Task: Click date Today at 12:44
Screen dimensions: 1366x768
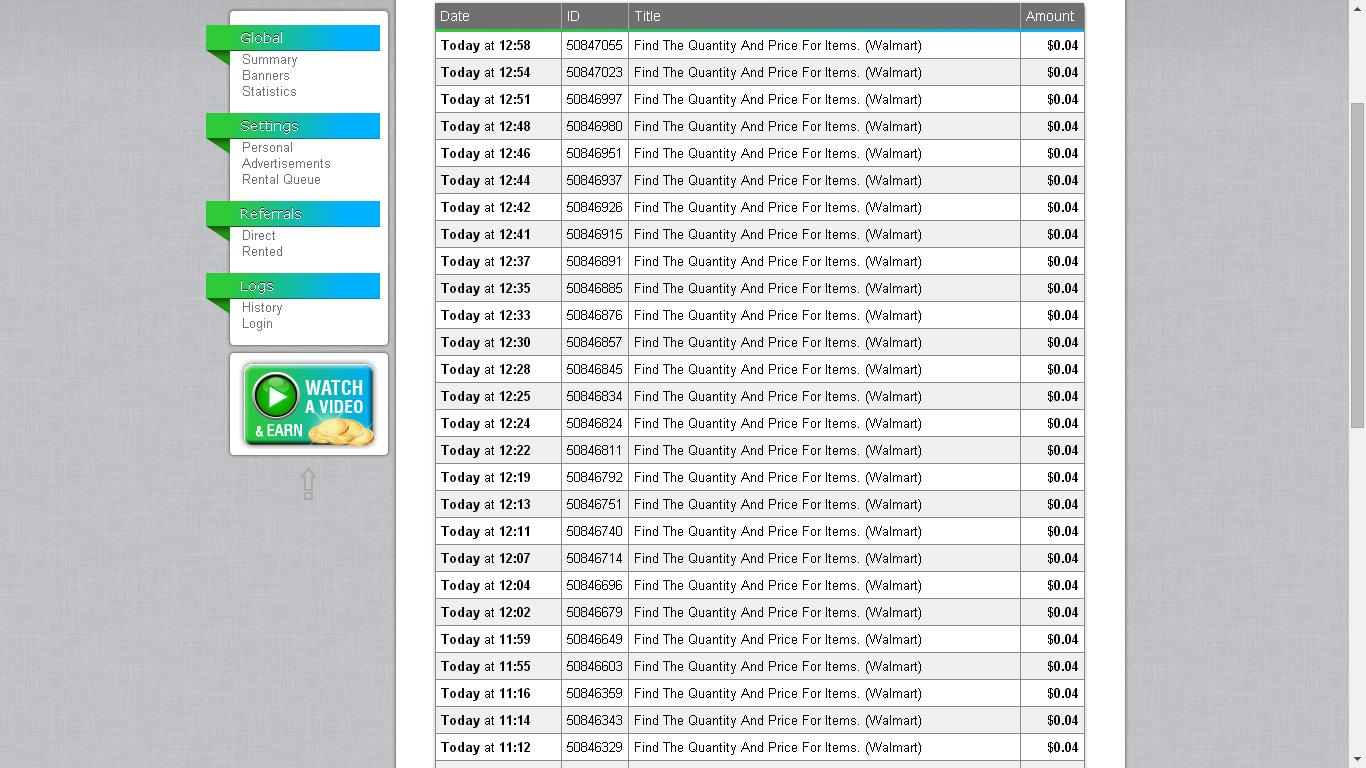Action: click(486, 180)
